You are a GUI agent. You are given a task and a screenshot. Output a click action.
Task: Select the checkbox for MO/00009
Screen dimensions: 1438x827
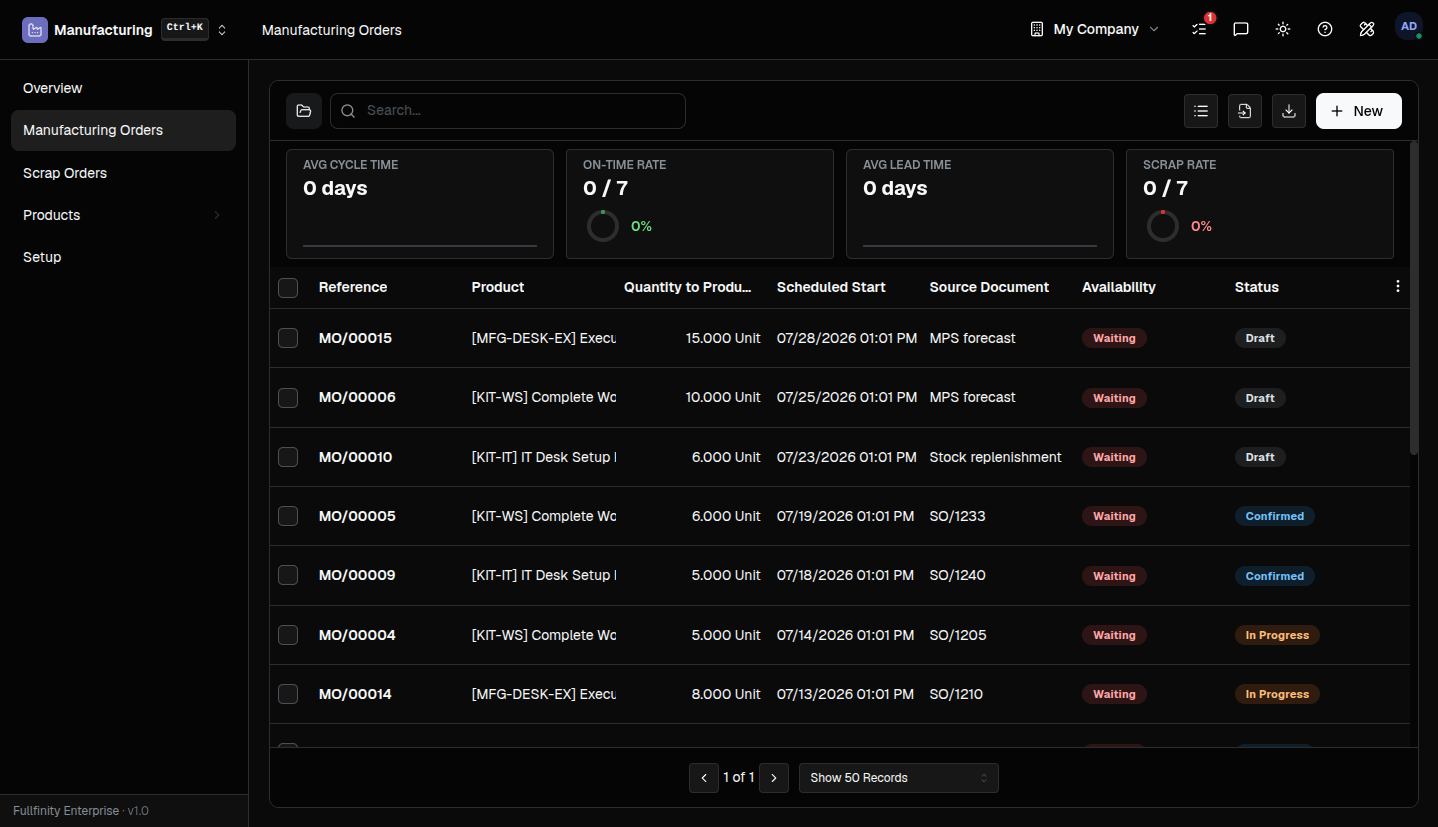[x=288, y=575]
